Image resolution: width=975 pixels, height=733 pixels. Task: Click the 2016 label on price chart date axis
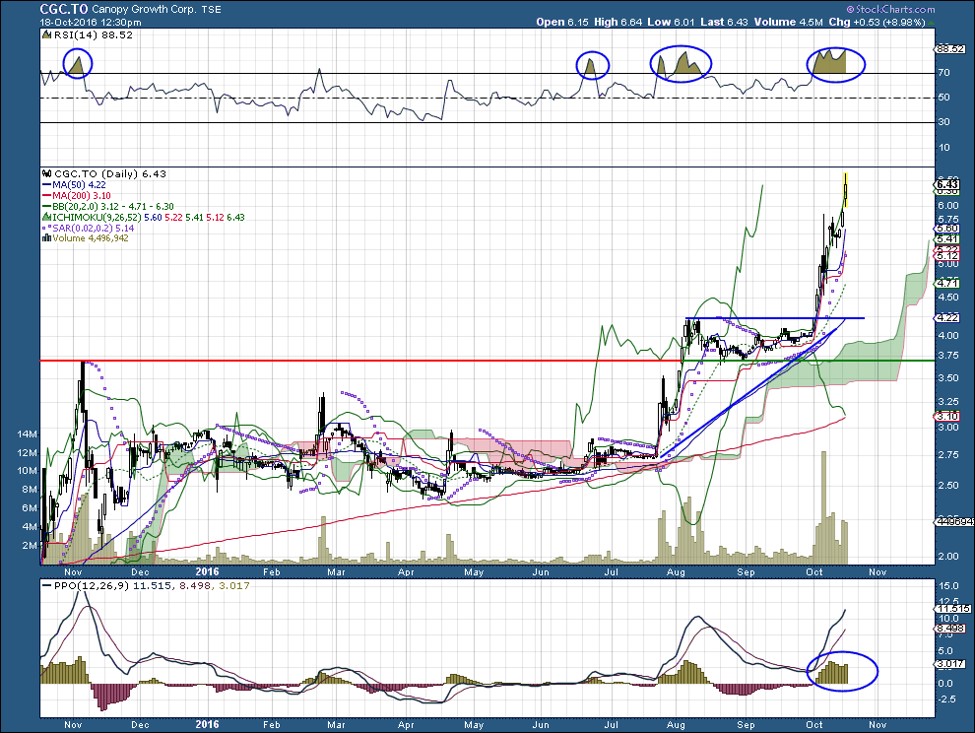pos(207,571)
